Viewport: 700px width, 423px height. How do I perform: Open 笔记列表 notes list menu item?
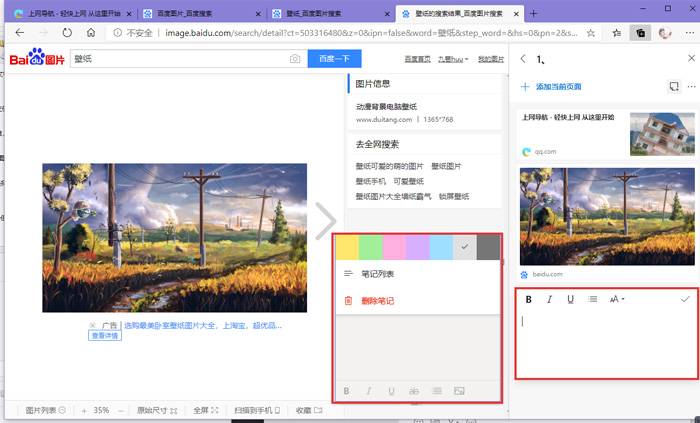417,274
